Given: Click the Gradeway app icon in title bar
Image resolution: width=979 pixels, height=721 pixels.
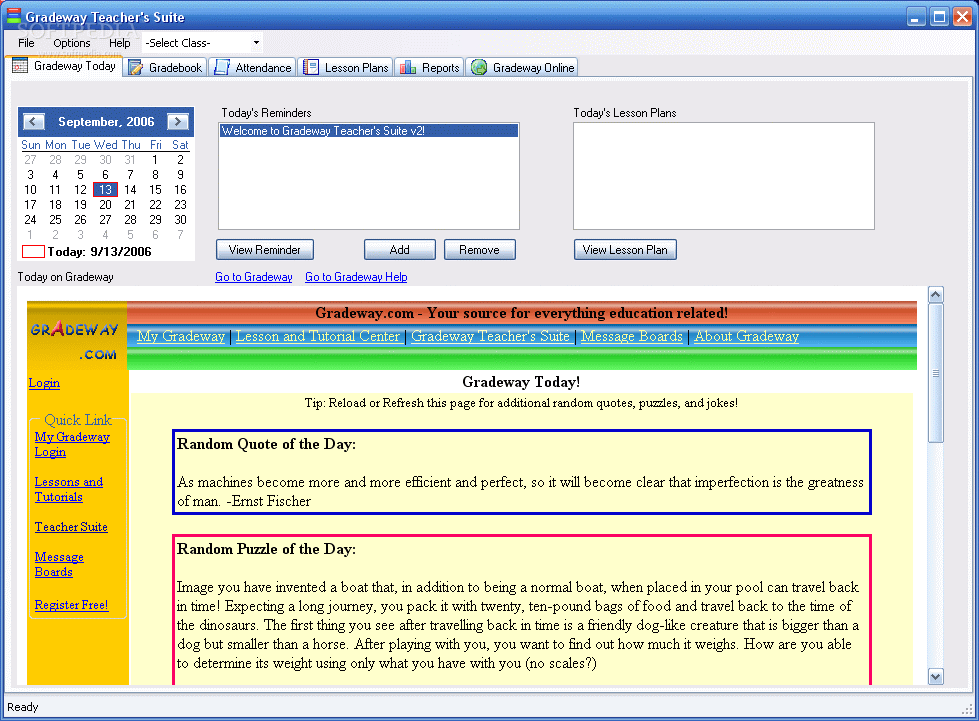Looking at the screenshot, I should click(x=13, y=16).
